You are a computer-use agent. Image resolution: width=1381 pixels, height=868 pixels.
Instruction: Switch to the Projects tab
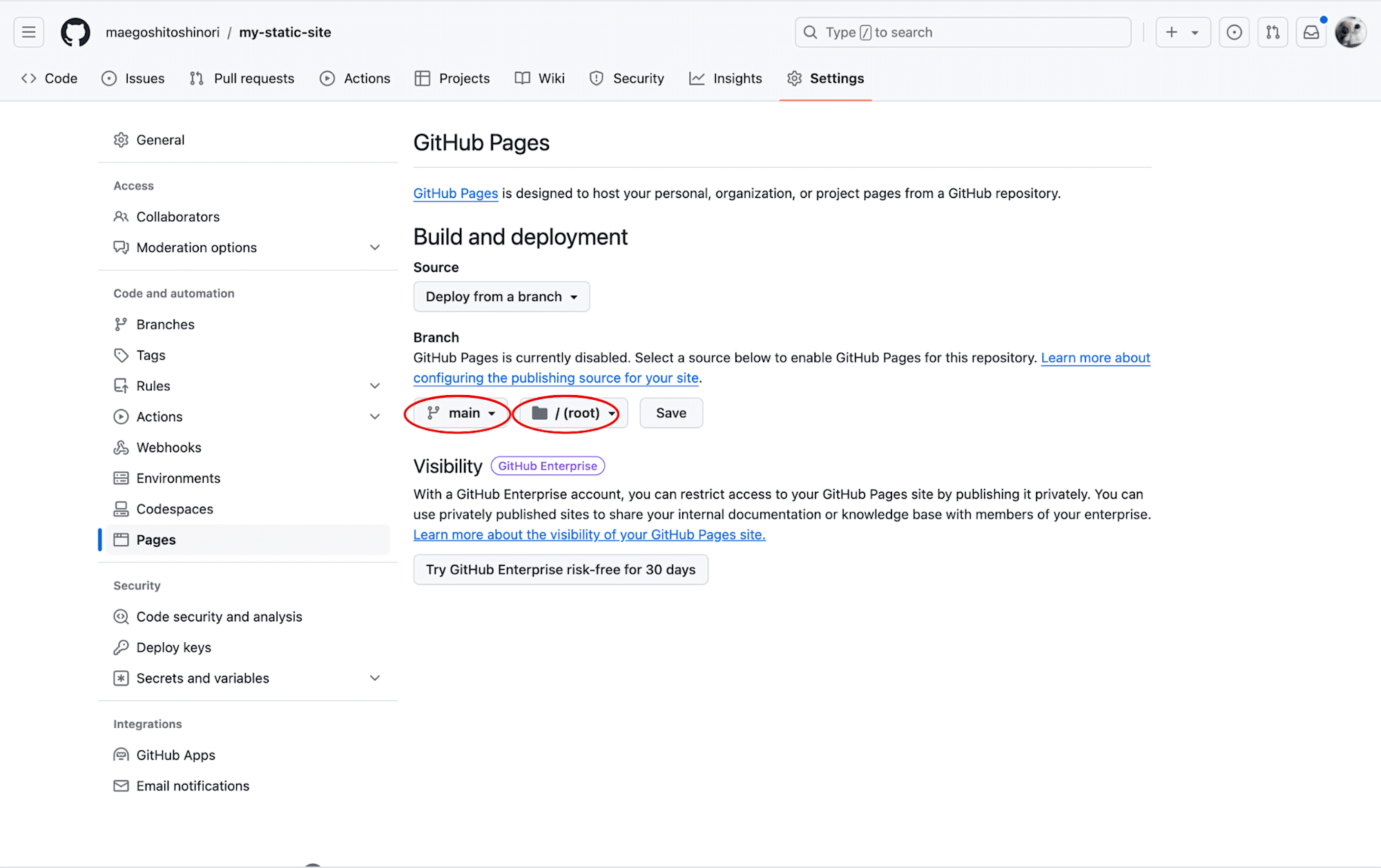452,79
